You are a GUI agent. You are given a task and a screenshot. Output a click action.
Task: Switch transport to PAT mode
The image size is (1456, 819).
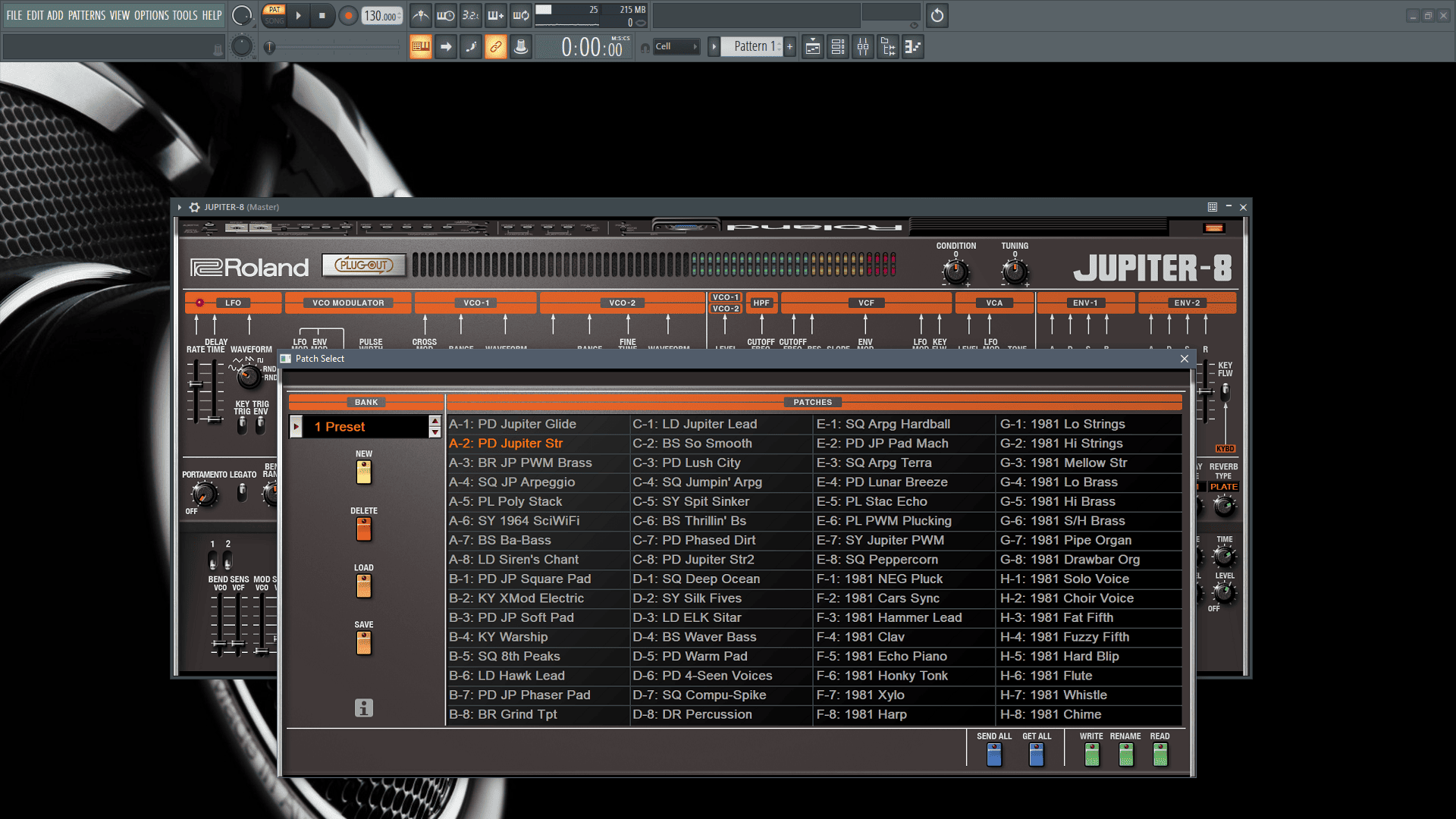[x=275, y=10]
